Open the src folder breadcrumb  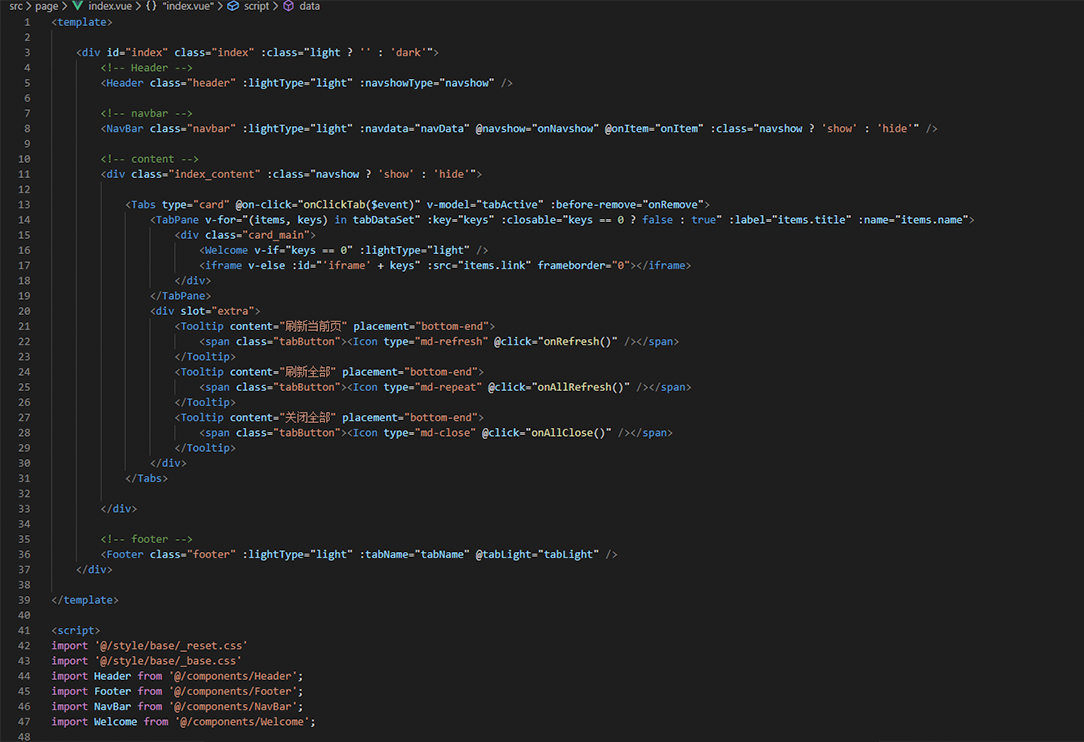pyautogui.click(x=16, y=6)
